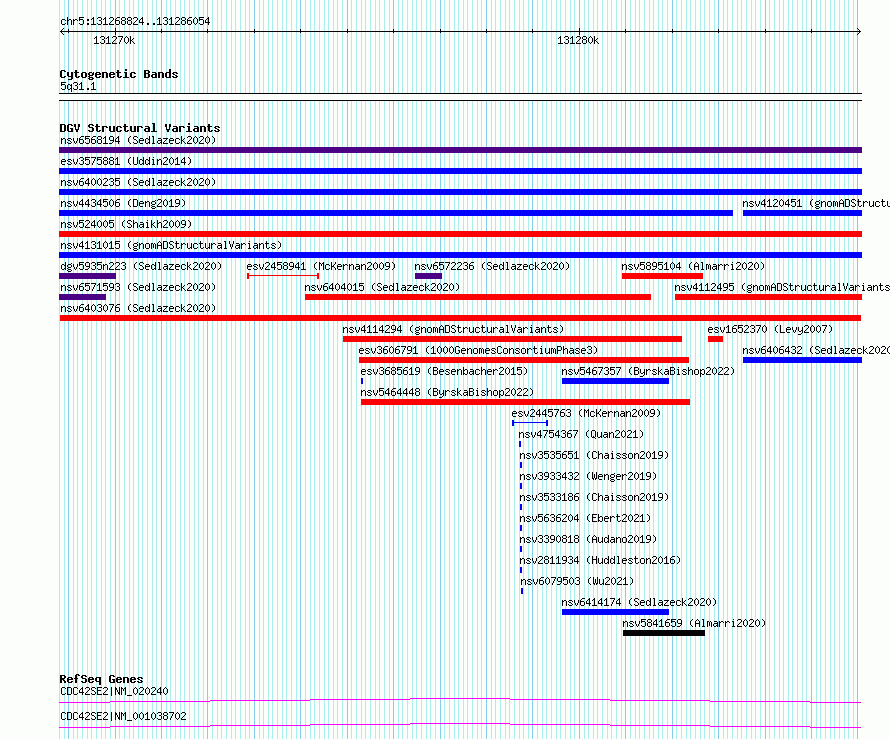The width and height of the screenshot is (890, 739).
Task: Click the nsv5467357 (ByrskaBishop2022) blue bar
Action: [x=615, y=381]
